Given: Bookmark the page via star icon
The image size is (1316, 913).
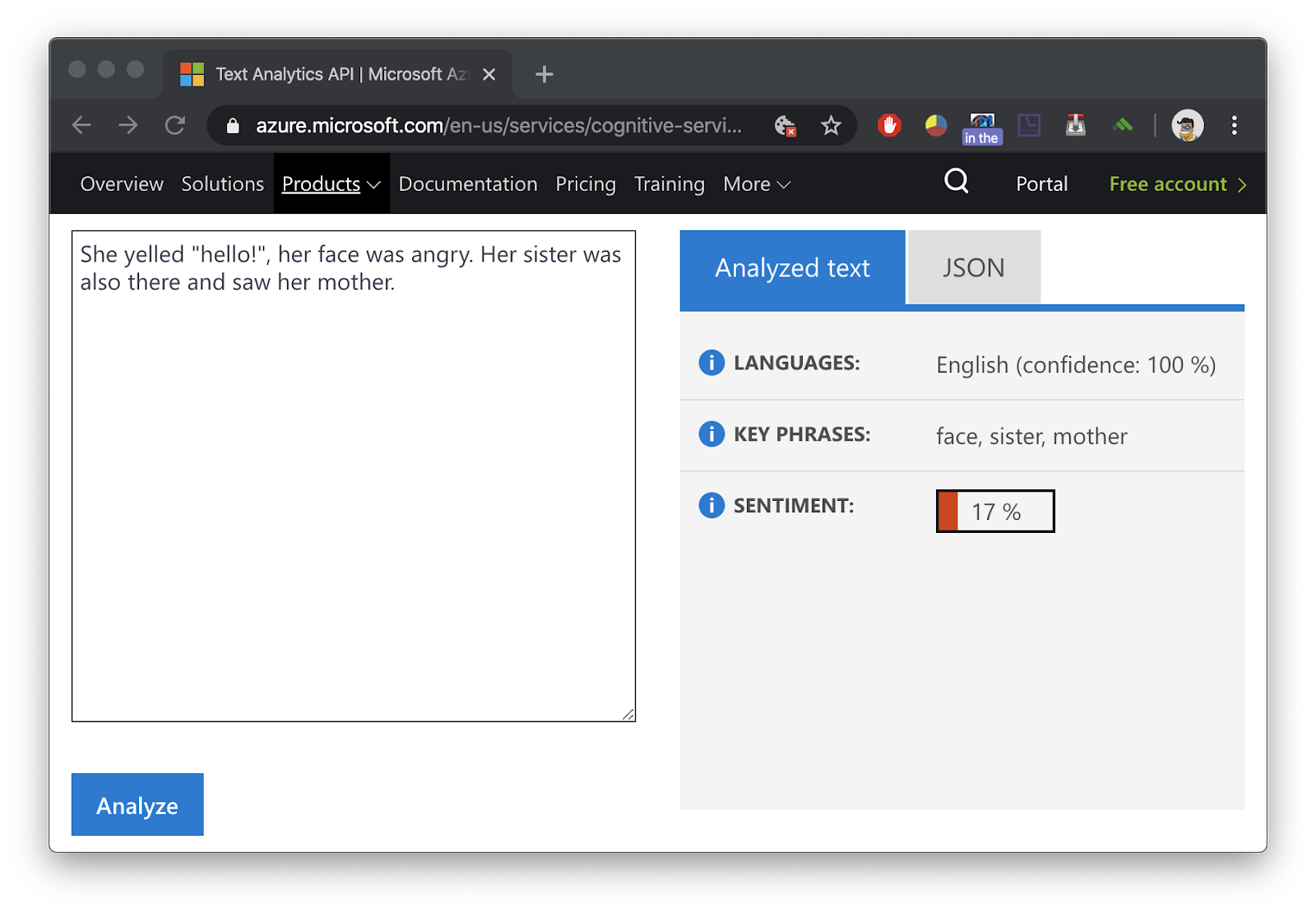Looking at the screenshot, I should tap(832, 125).
